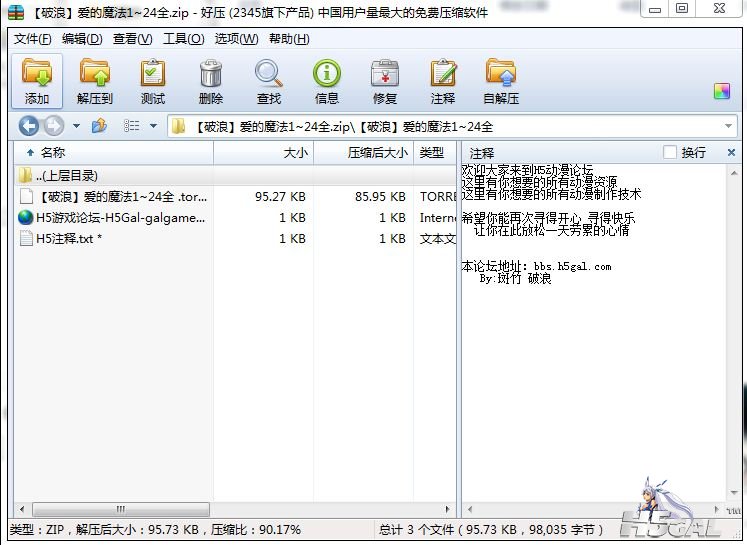This screenshot has height=545, width=747.
Task: Click the 删除 (Delete) trash icon
Action: 211,81
